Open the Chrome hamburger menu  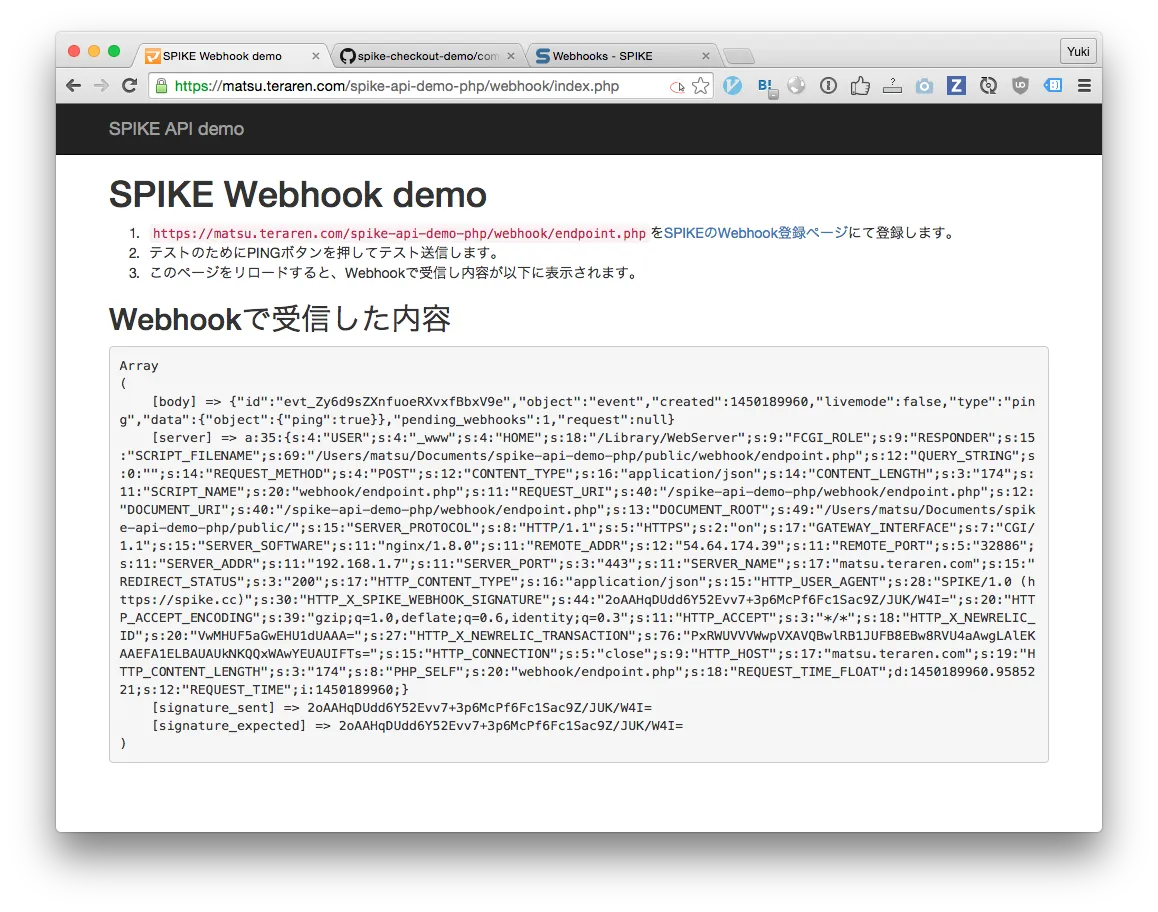pos(1084,85)
